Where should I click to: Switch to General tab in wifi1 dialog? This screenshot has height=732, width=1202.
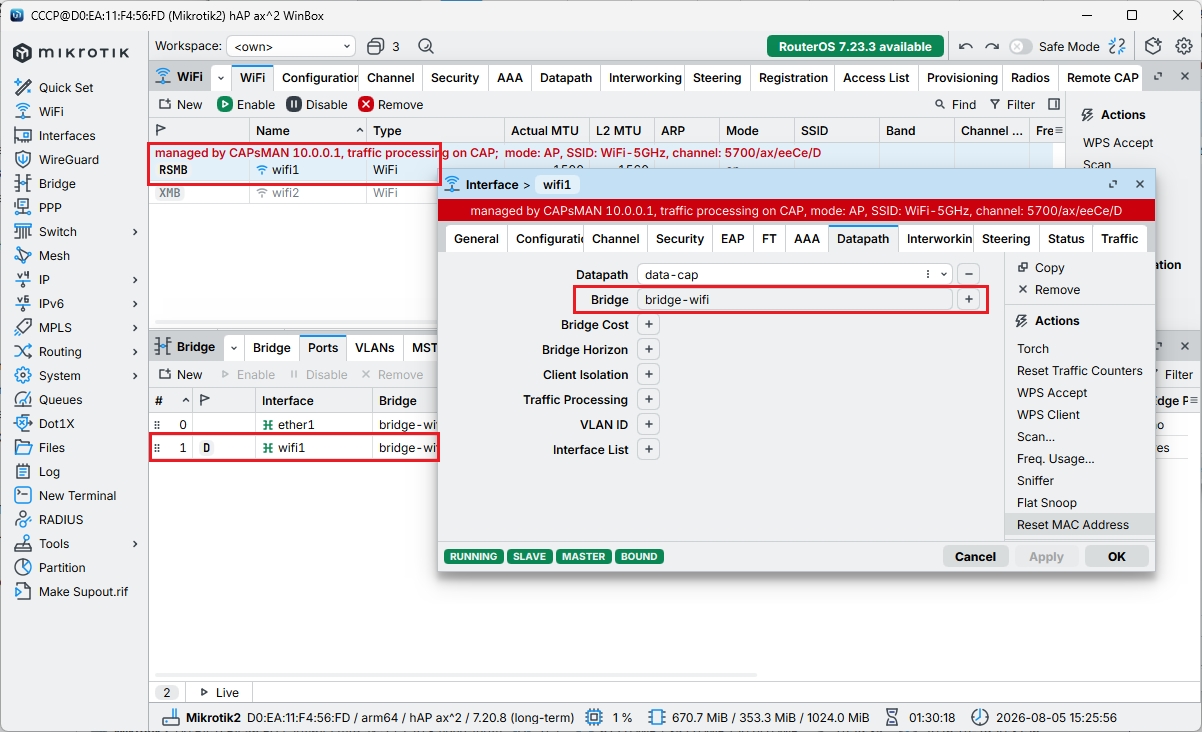(x=476, y=239)
